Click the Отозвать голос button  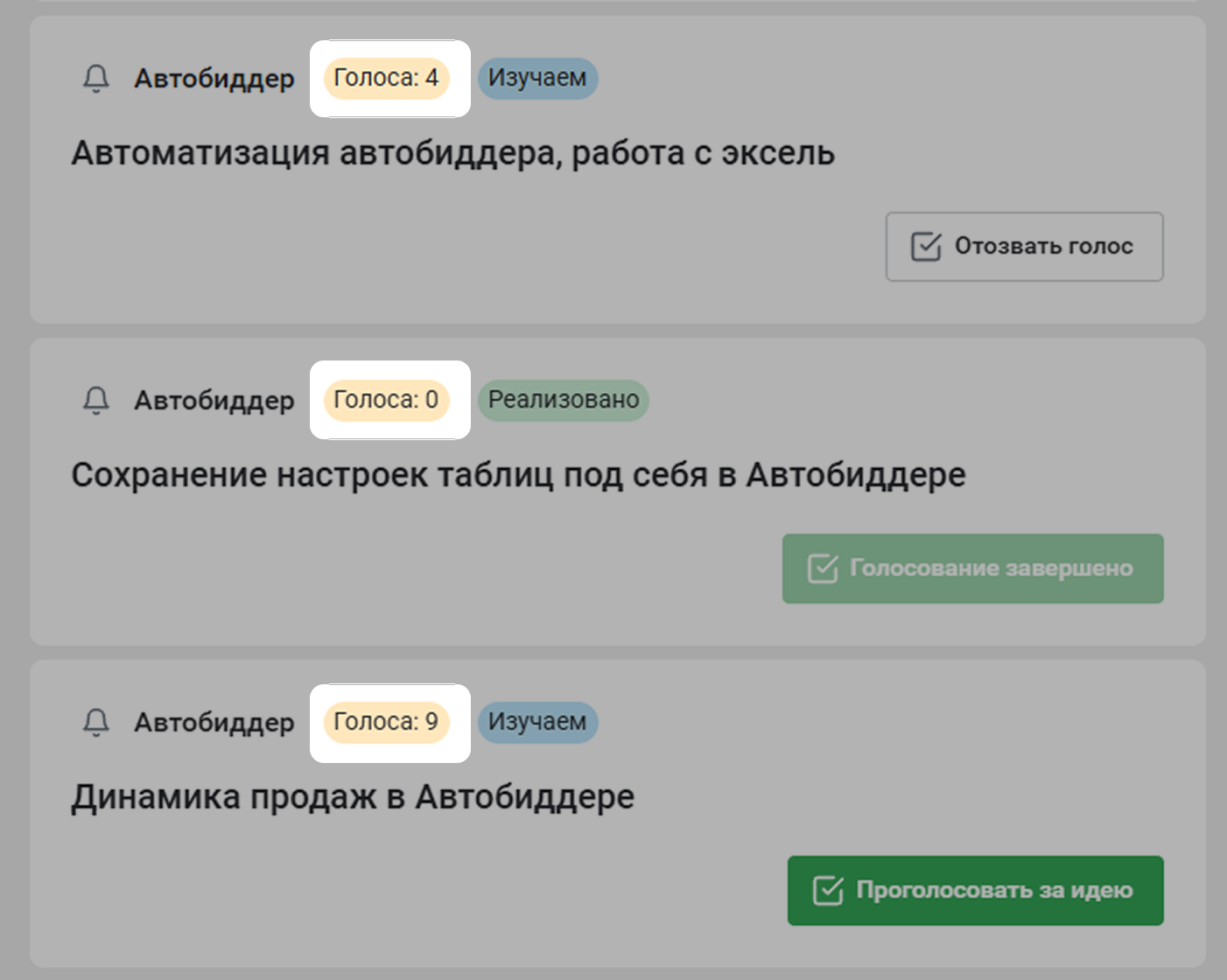(1024, 247)
